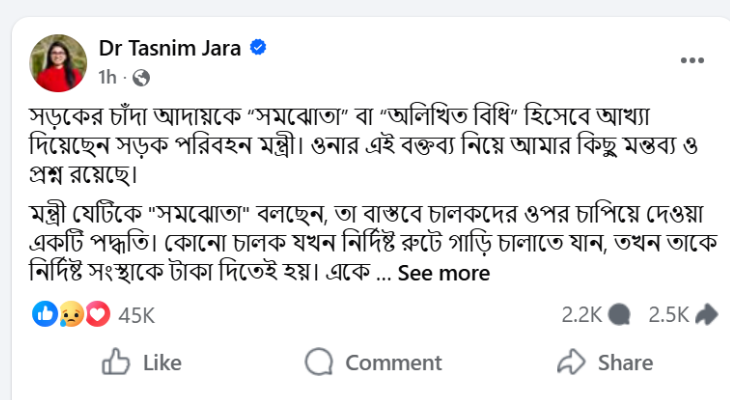Click the blue thumbs-up reaction emoji

[x=45, y=315]
